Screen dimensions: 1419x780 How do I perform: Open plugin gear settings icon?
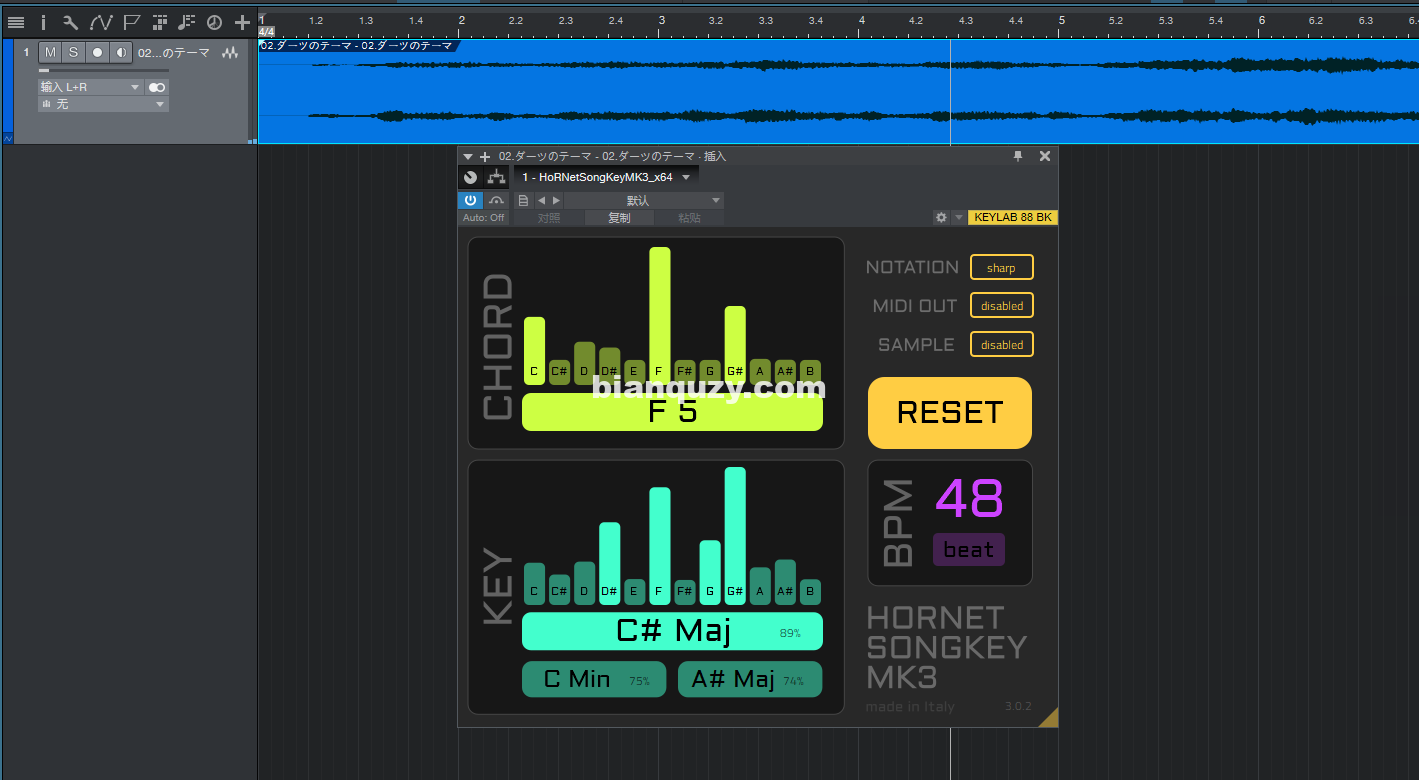pos(941,217)
